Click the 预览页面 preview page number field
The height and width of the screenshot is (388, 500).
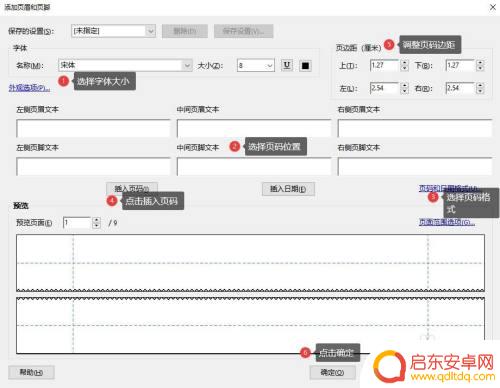coord(77,223)
